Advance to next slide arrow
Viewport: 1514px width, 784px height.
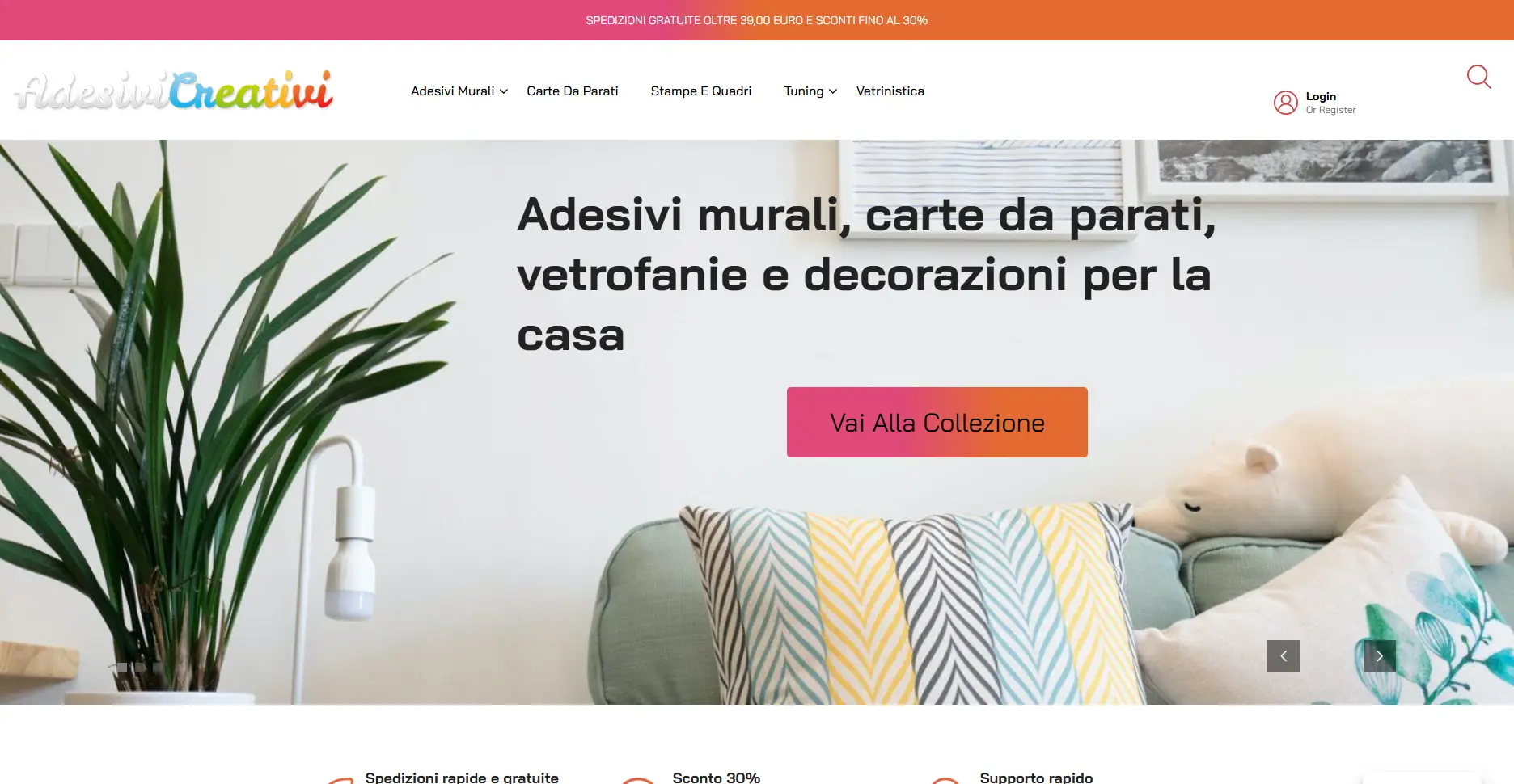pos(1380,656)
